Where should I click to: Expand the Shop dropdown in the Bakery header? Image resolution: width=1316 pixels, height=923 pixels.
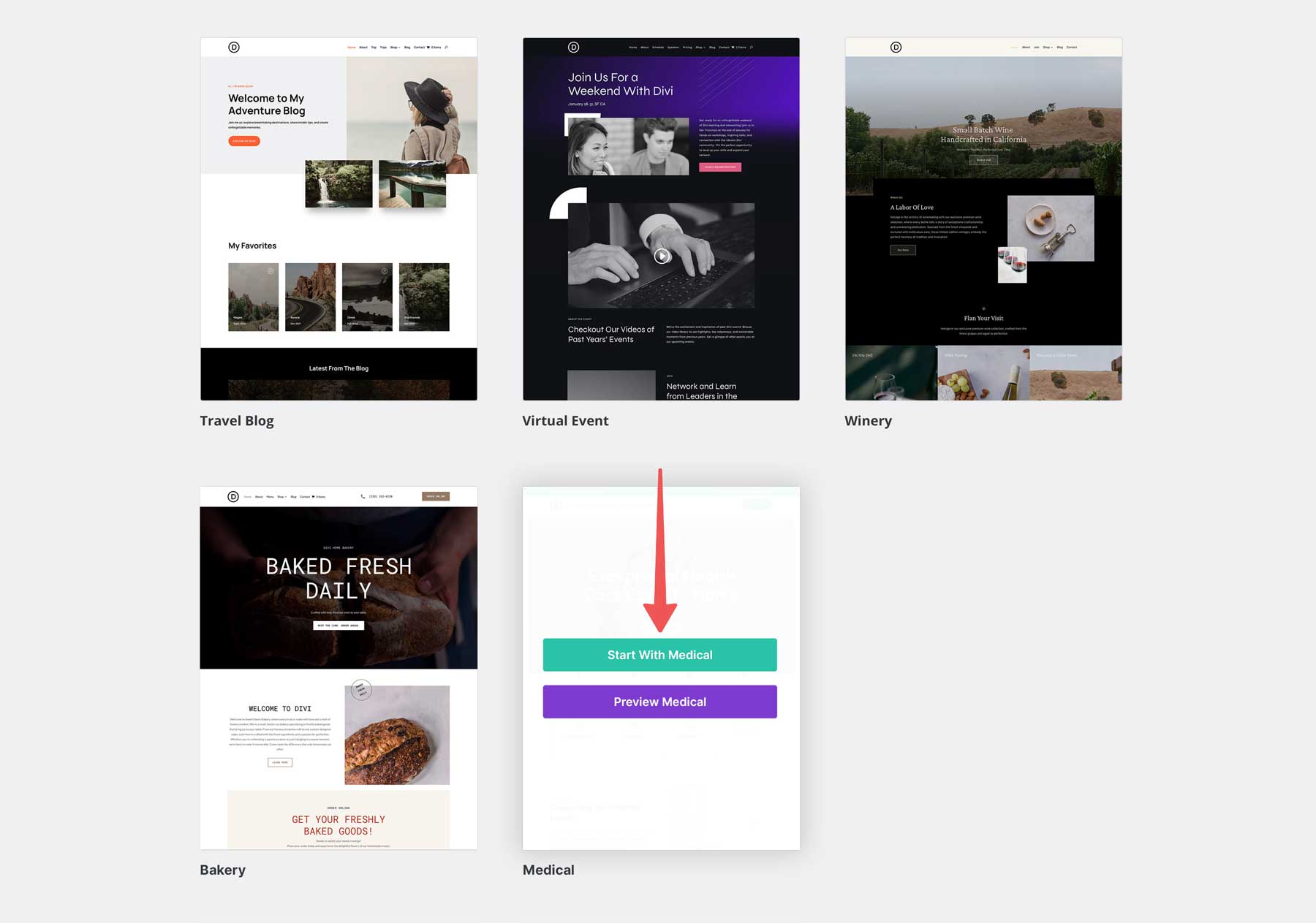pos(282,496)
